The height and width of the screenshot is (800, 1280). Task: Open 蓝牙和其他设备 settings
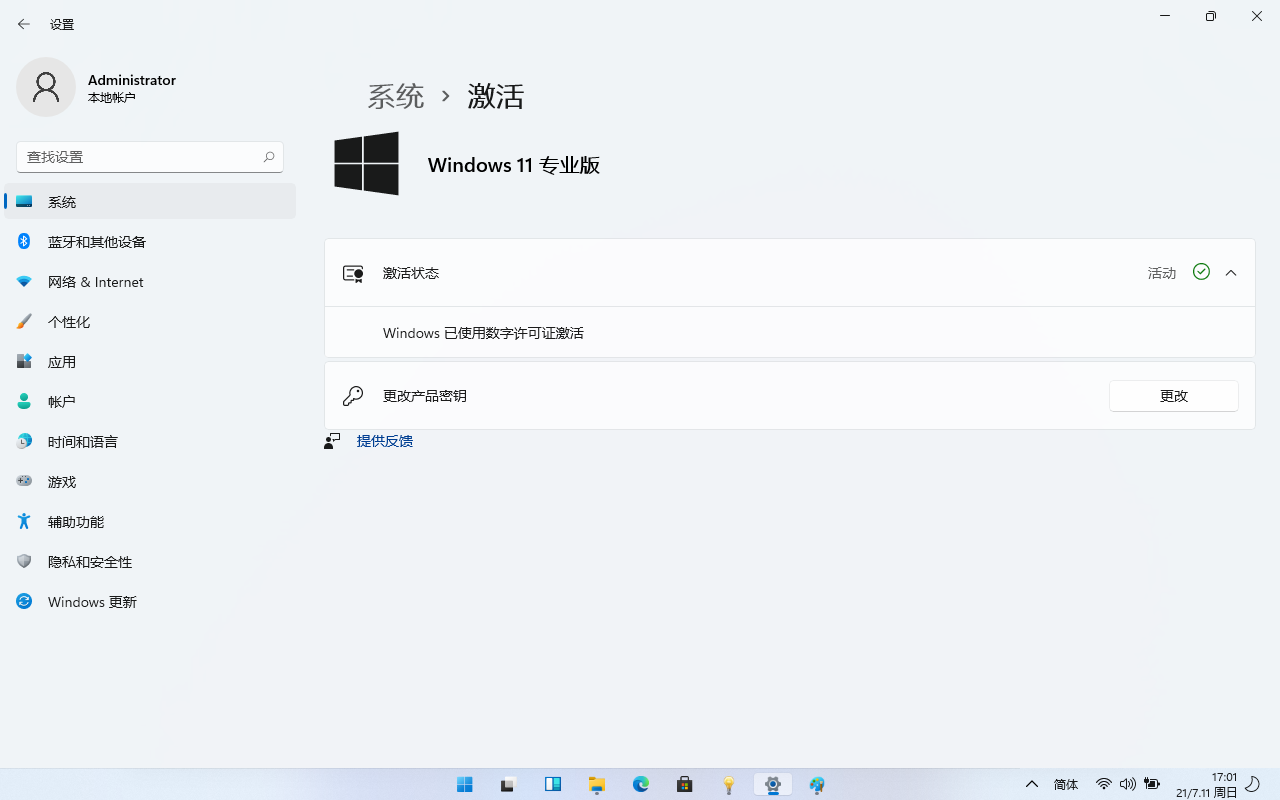click(150, 241)
